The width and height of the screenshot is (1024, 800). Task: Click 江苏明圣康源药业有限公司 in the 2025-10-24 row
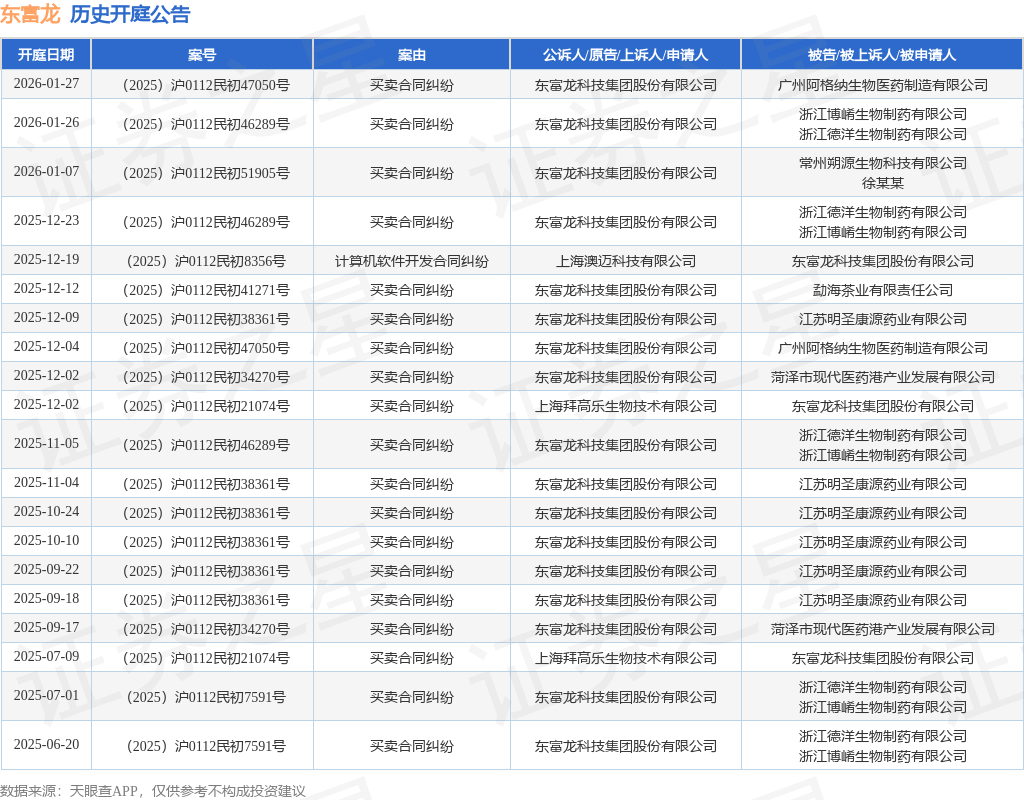883,513
